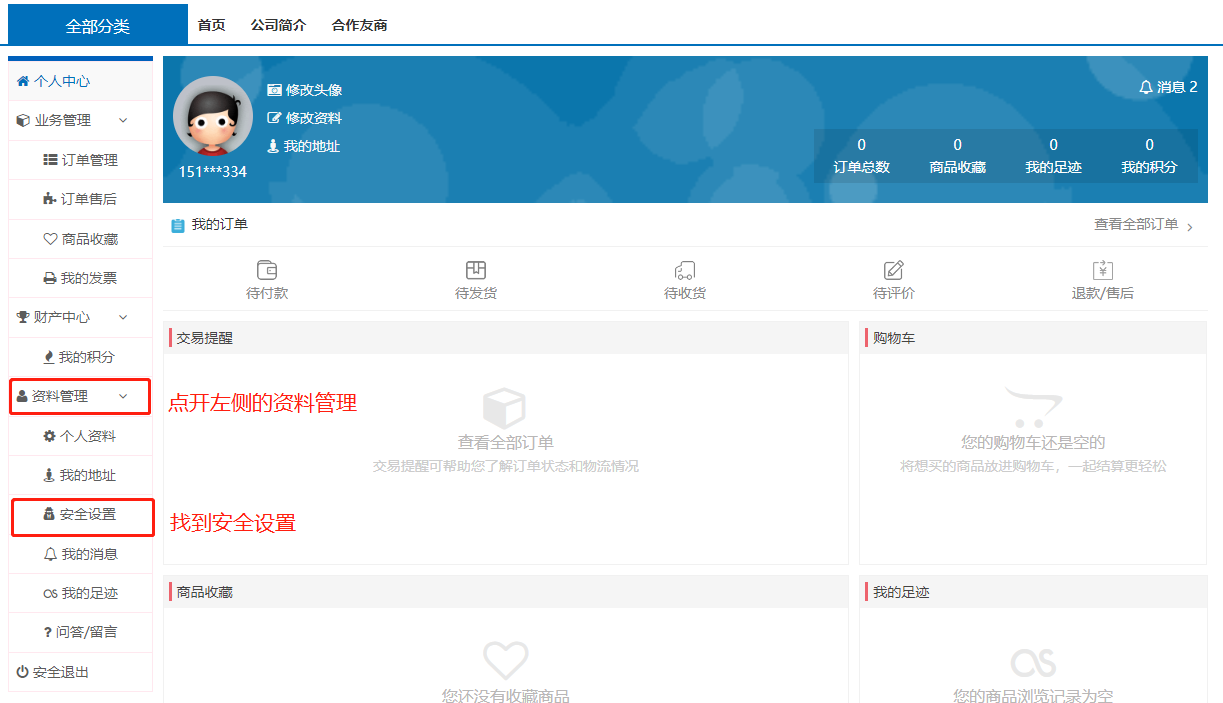Click the trophy icon next to 财产中心

[23, 317]
